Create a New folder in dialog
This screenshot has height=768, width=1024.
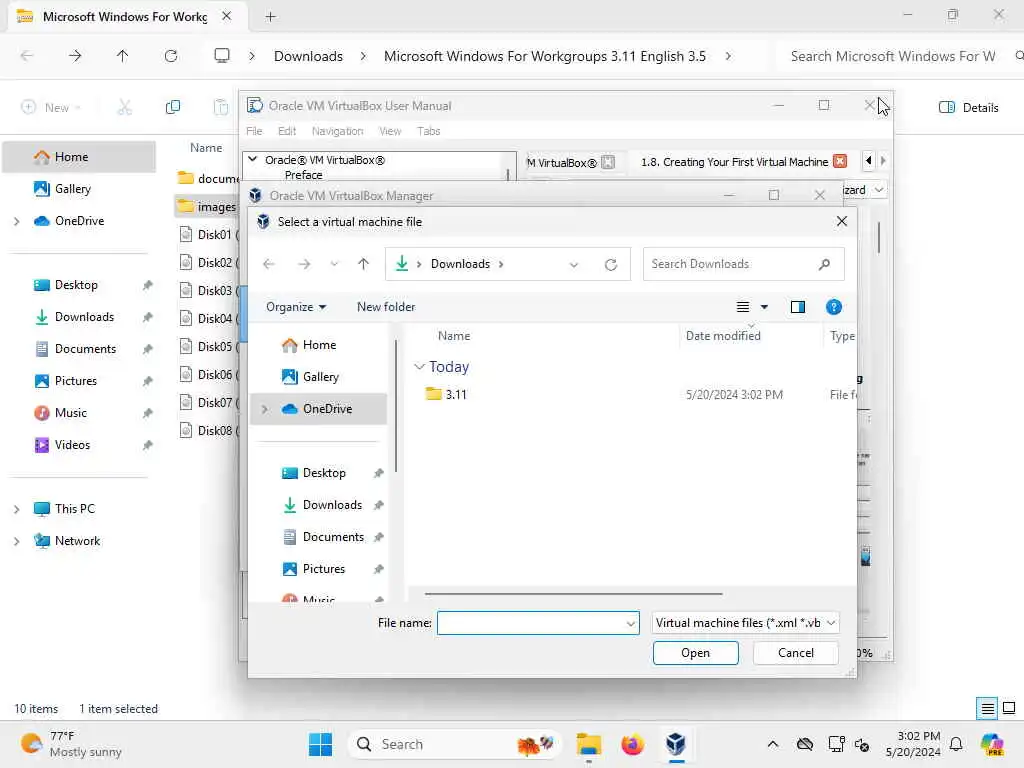(386, 307)
